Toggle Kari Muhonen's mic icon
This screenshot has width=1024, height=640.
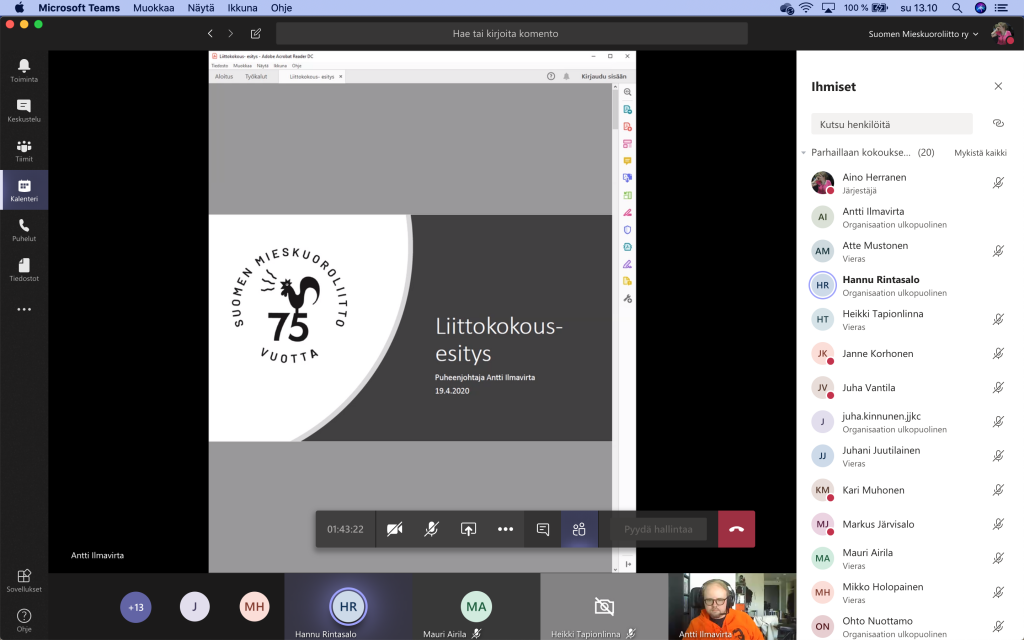pyautogui.click(x=998, y=490)
